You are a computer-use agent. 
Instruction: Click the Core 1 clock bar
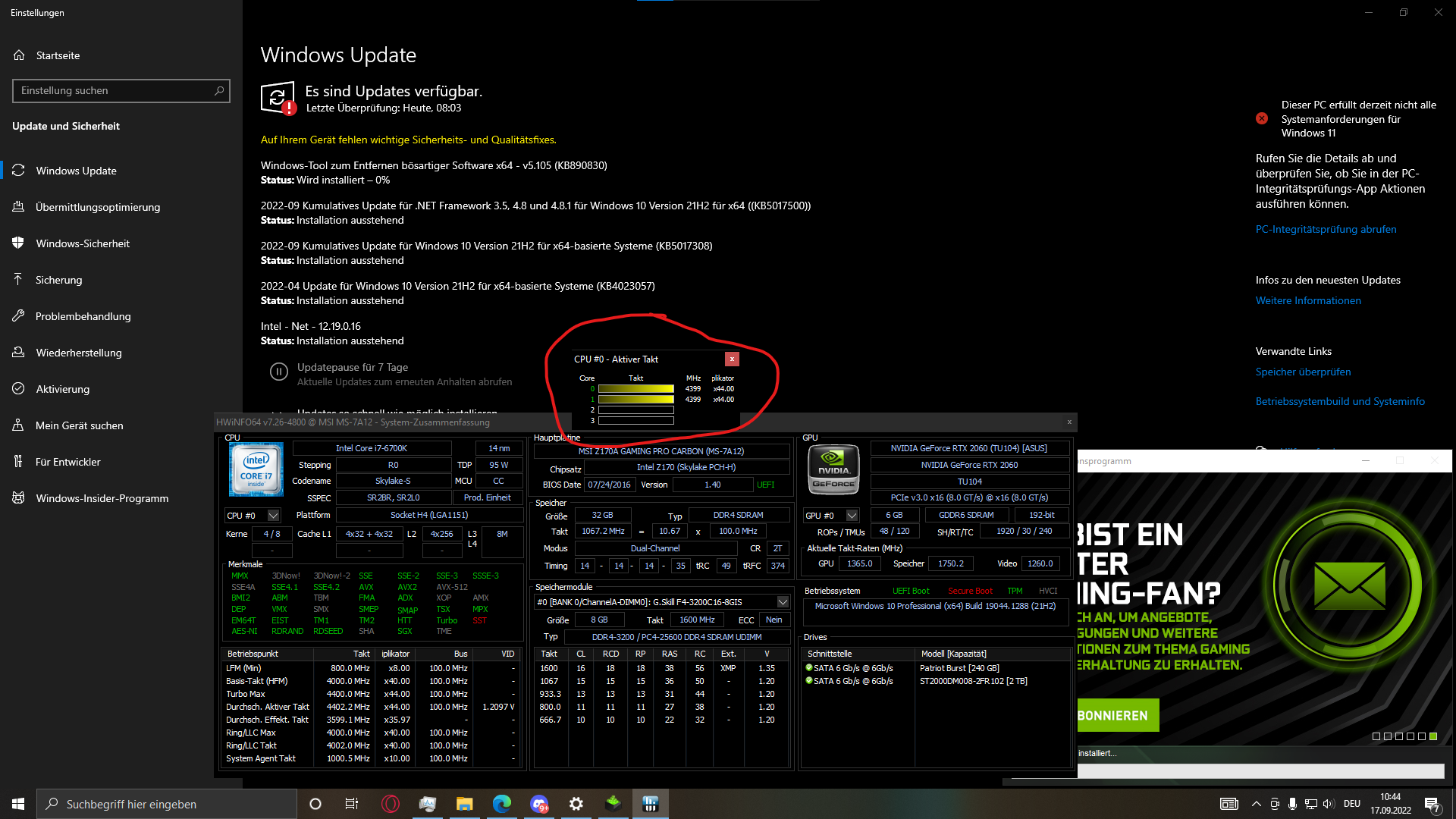tap(636, 400)
